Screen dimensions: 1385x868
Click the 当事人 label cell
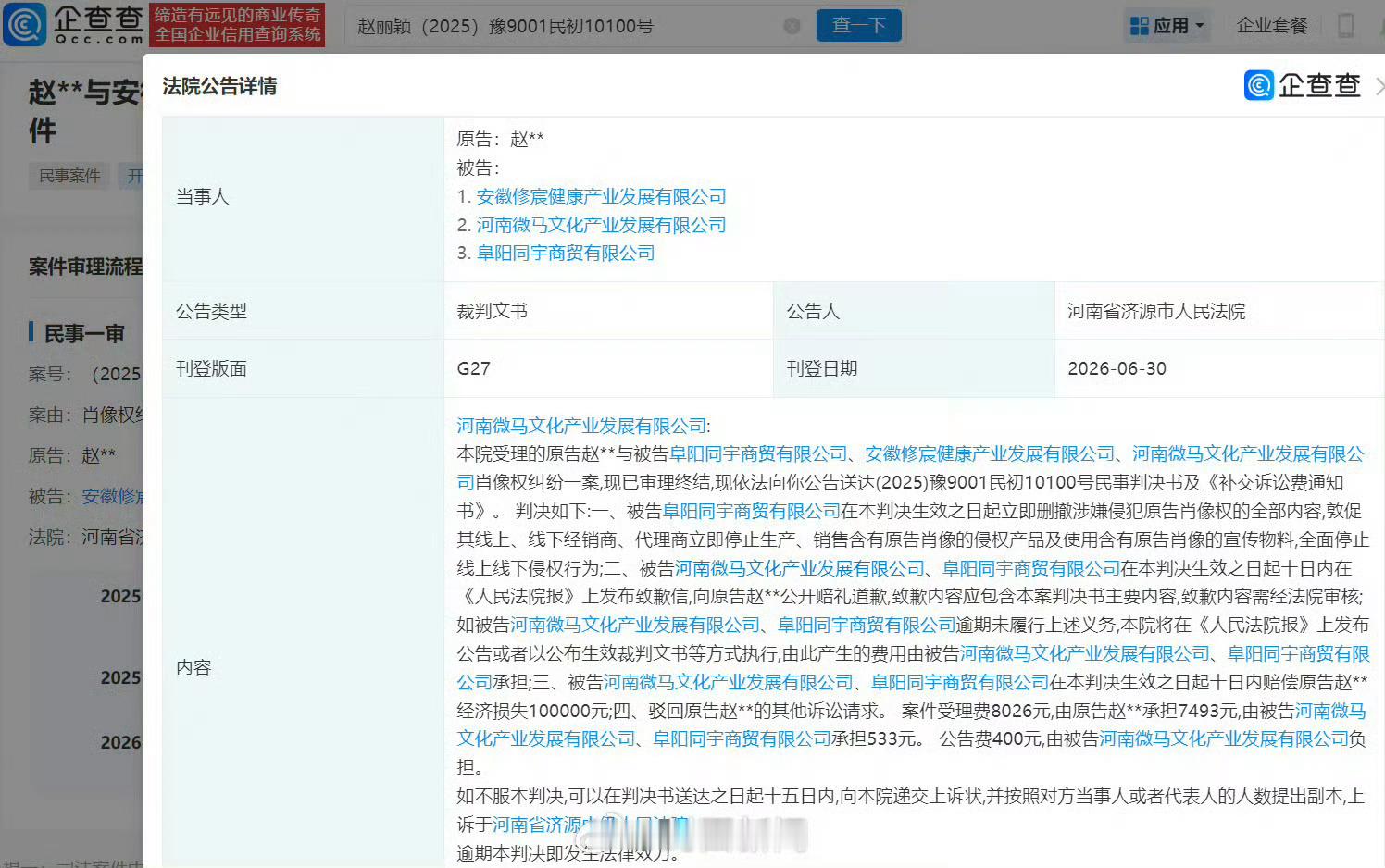click(x=303, y=196)
